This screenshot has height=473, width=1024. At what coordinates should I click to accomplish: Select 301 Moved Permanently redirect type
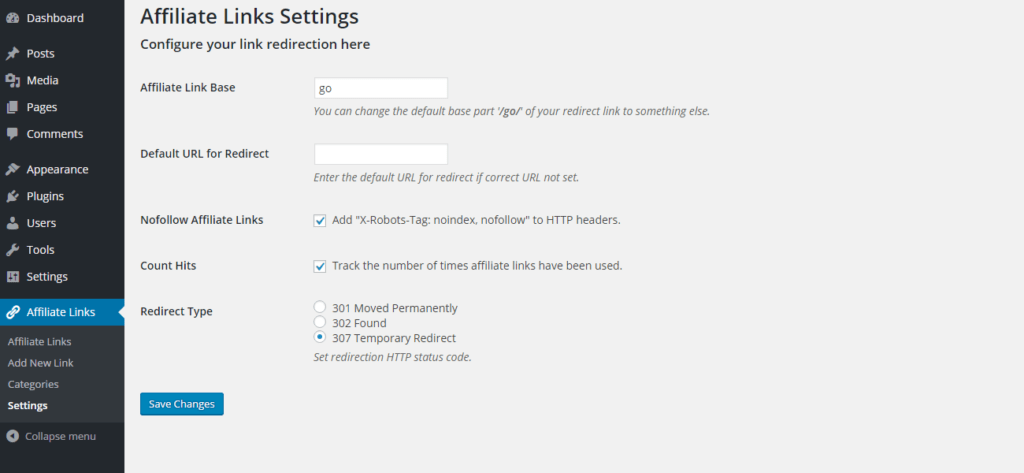(x=319, y=306)
